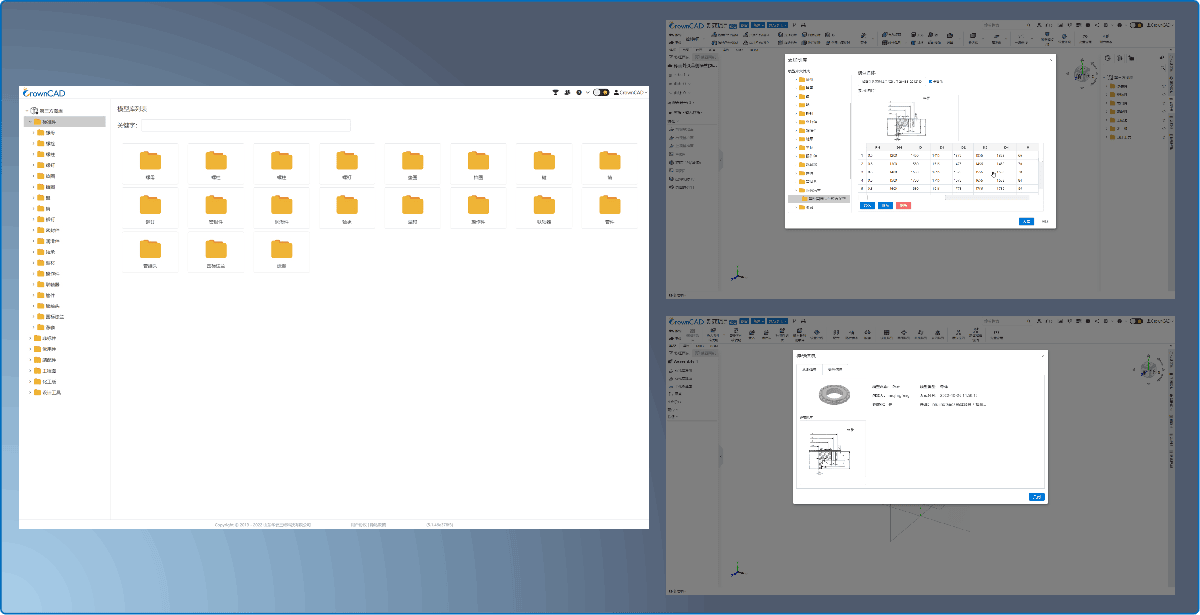Toggle the blue checkbox in the upper window dialog
The image size is (1200, 615).
pos(931,81)
